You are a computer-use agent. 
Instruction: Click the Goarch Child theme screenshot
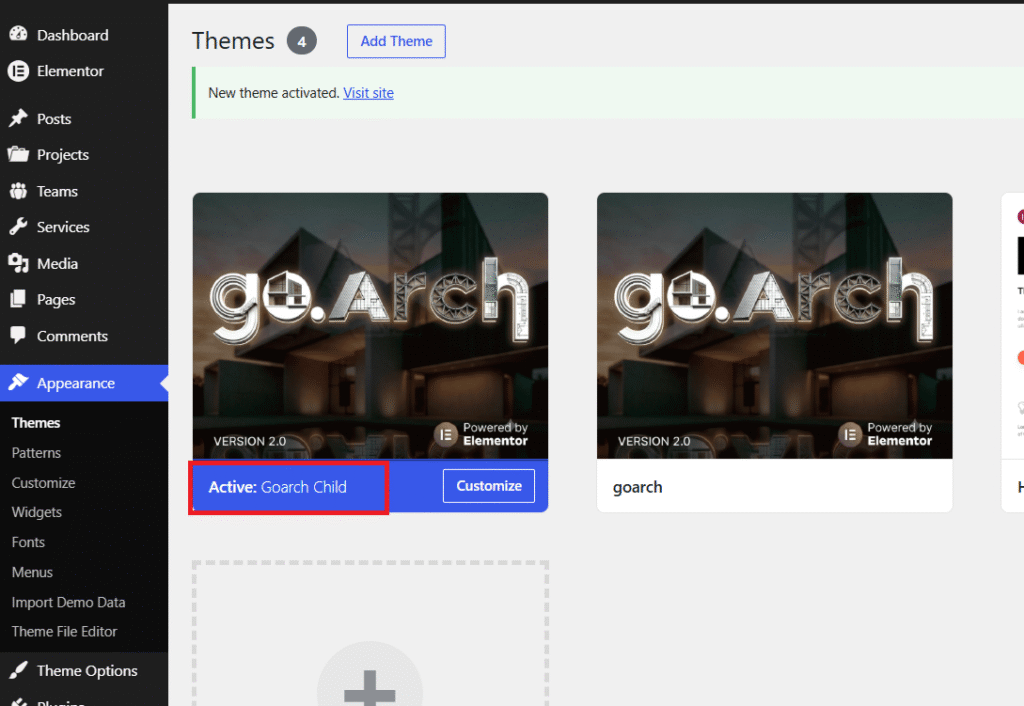coord(370,325)
